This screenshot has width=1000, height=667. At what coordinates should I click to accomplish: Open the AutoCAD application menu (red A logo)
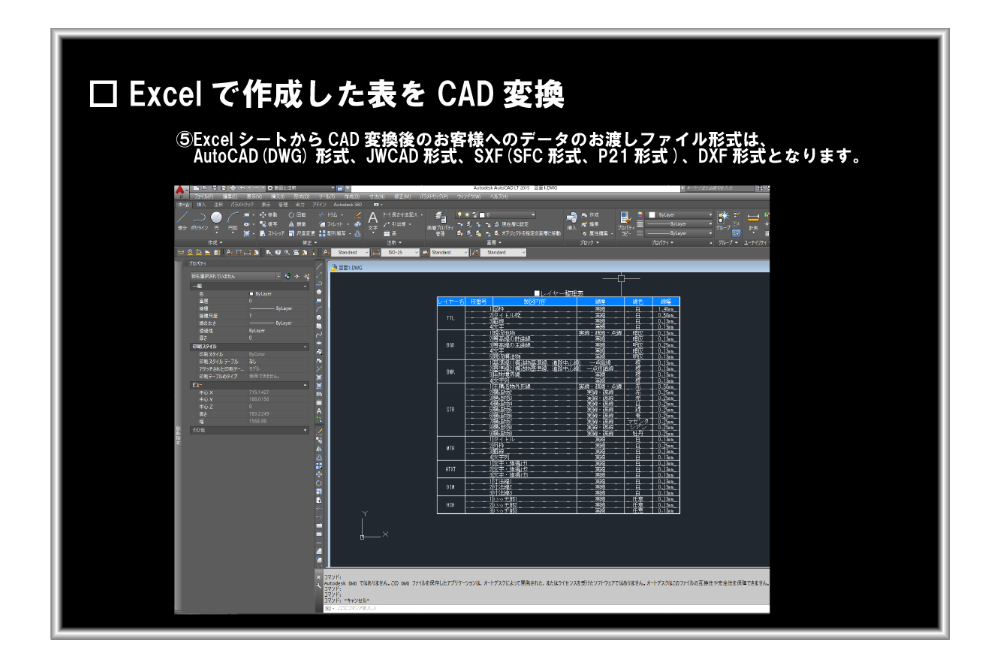(x=180, y=190)
